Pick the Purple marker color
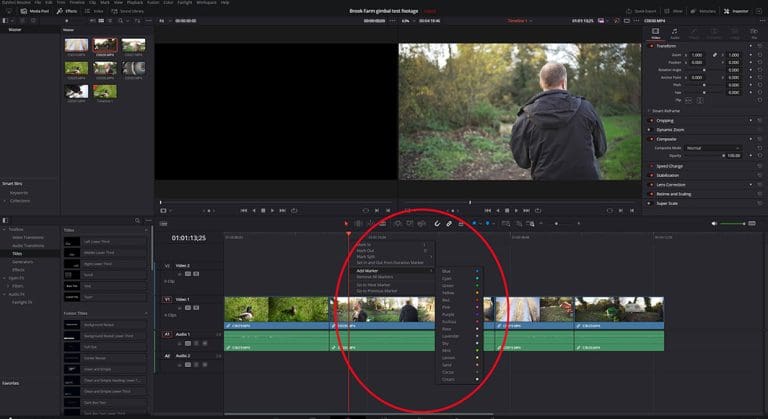The image size is (768, 419). pyautogui.click(x=460, y=314)
